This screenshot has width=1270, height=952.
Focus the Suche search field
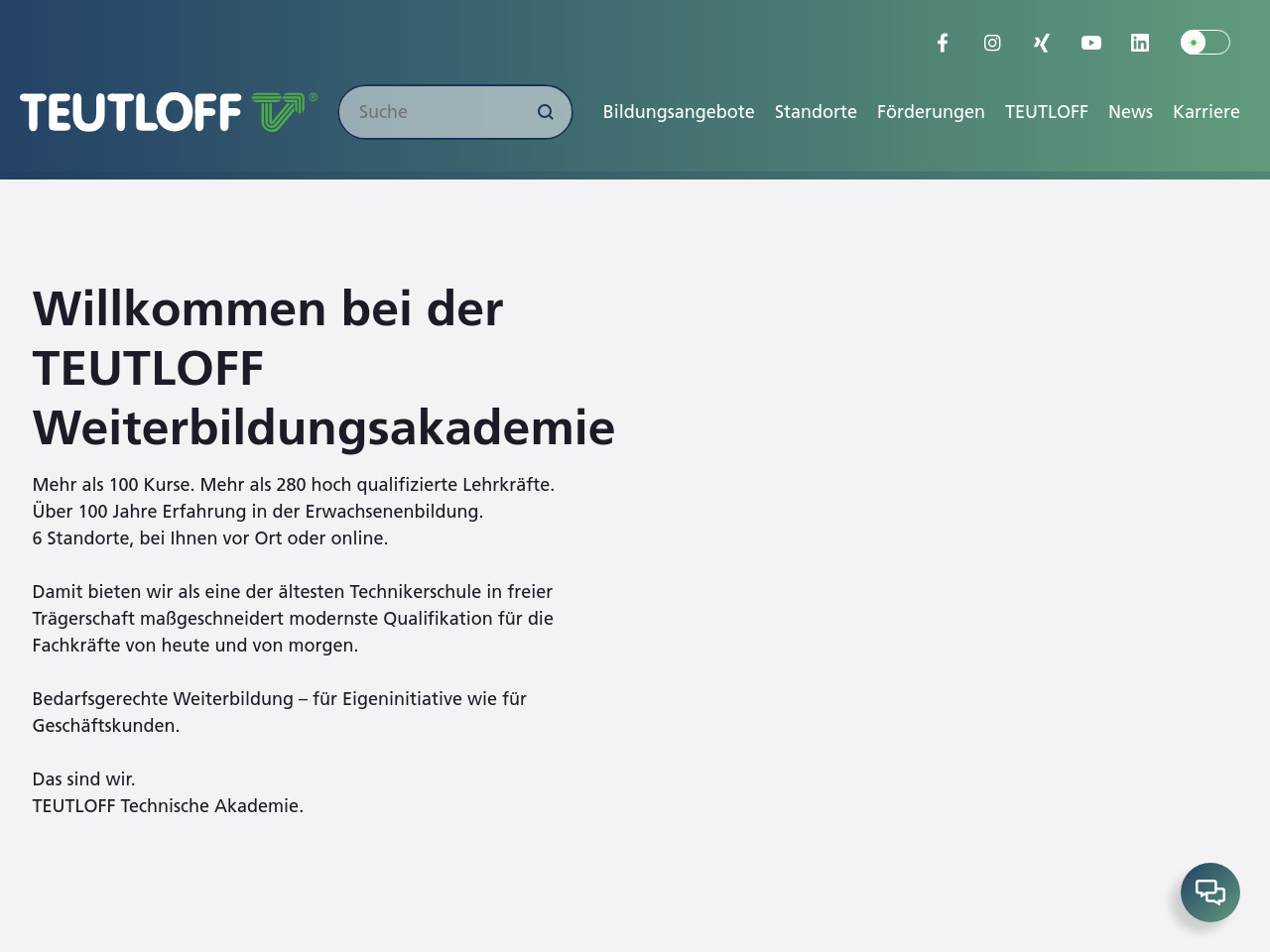pos(437,112)
